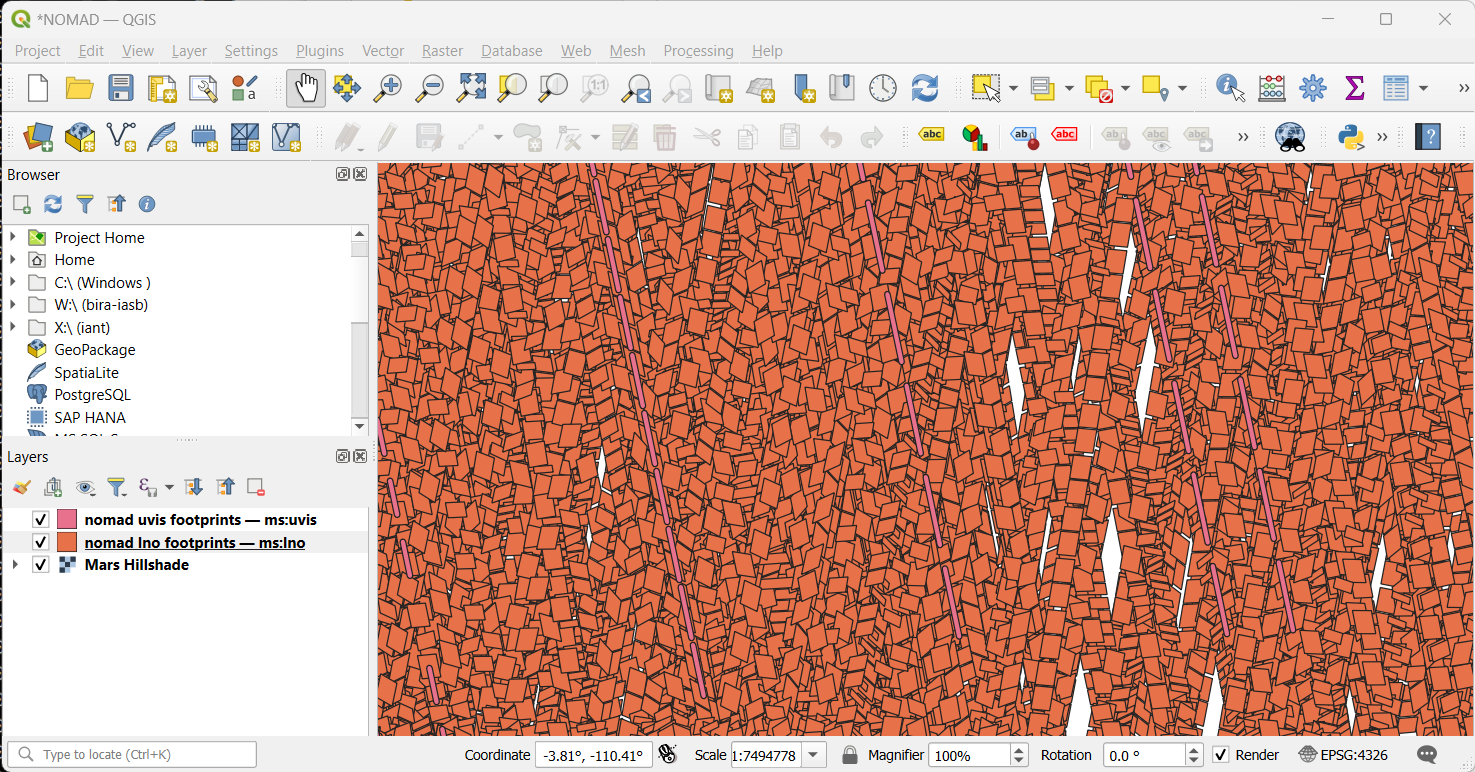Open the Processing menu
Screen dimensions: 1475x772
pyautogui.click(x=698, y=51)
